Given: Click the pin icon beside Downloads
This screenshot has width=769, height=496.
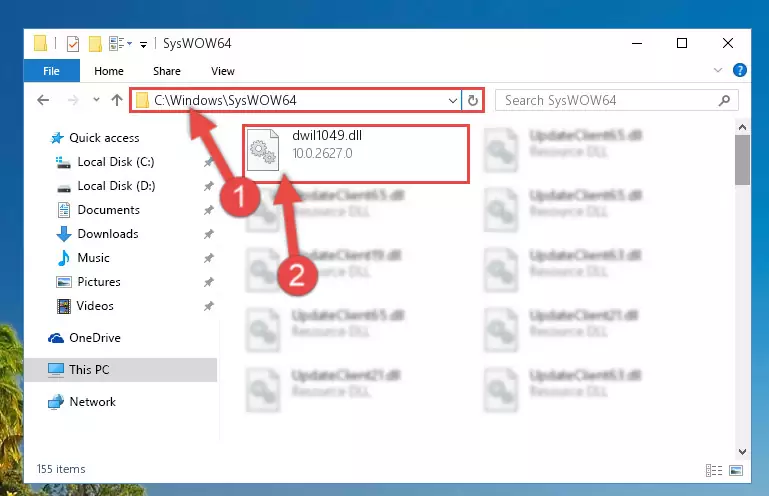Looking at the screenshot, I should point(209,234).
